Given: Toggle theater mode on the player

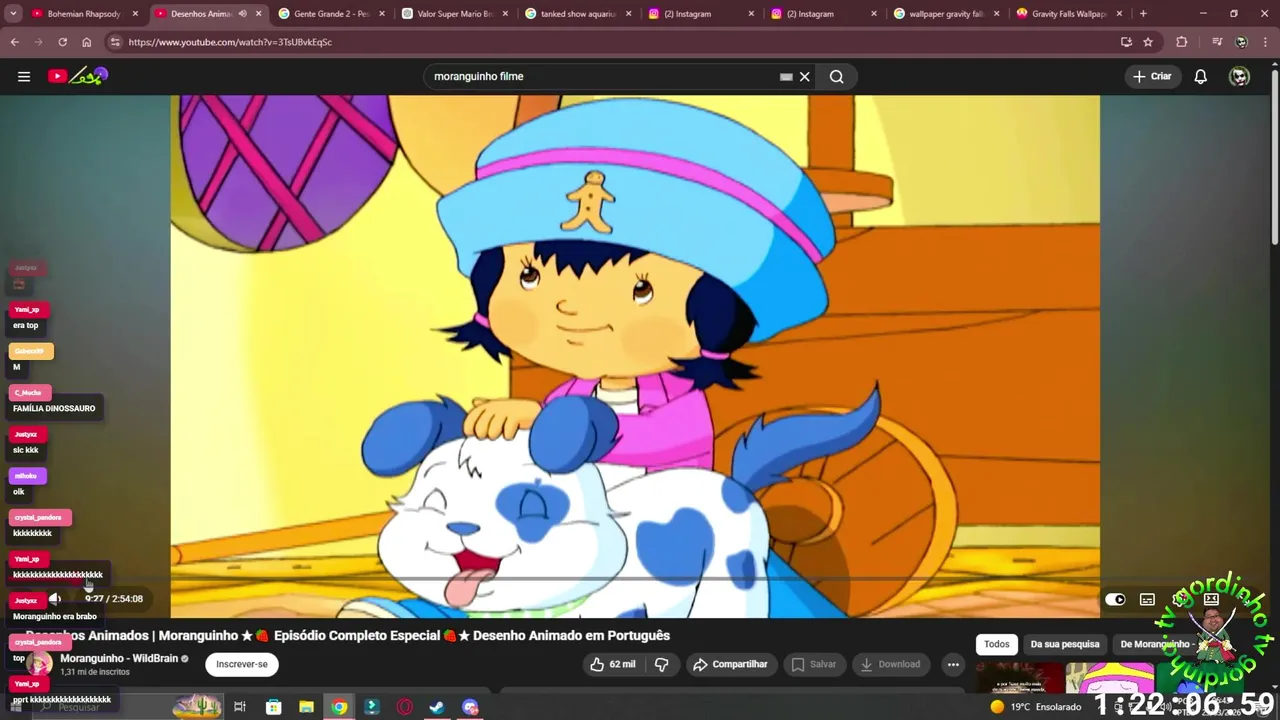Looking at the screenshot, I should 1211,599.
